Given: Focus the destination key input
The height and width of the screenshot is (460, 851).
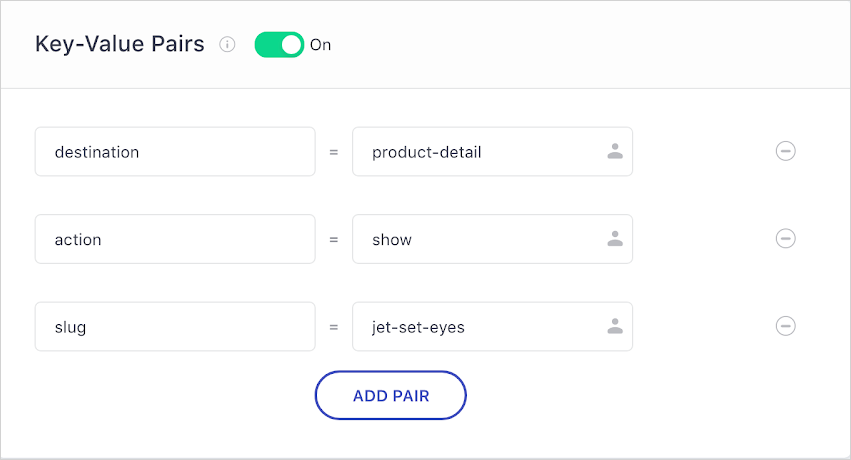Looking at the screenshot, I should [175, 152].
